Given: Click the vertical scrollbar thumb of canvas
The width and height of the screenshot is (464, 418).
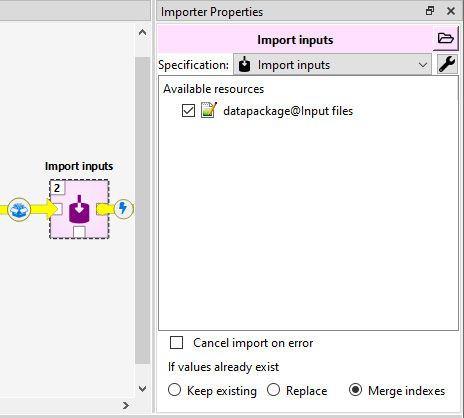Looking at the screenshot, I should tap(143, 210).
